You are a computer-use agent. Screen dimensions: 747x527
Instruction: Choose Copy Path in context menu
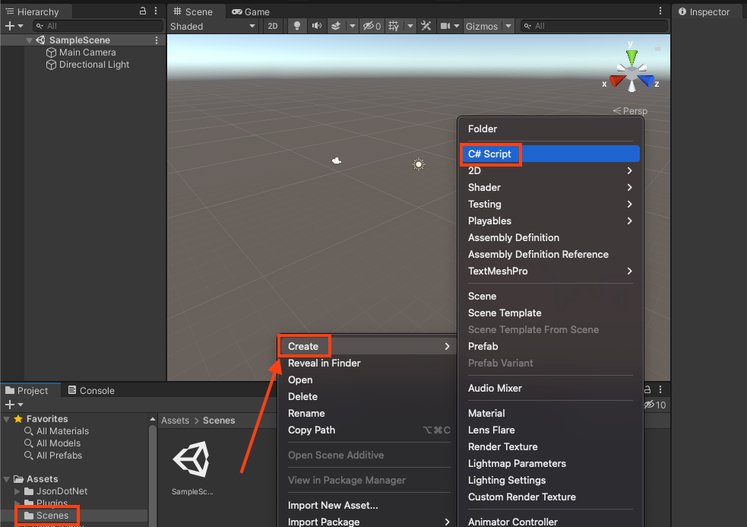366,430
